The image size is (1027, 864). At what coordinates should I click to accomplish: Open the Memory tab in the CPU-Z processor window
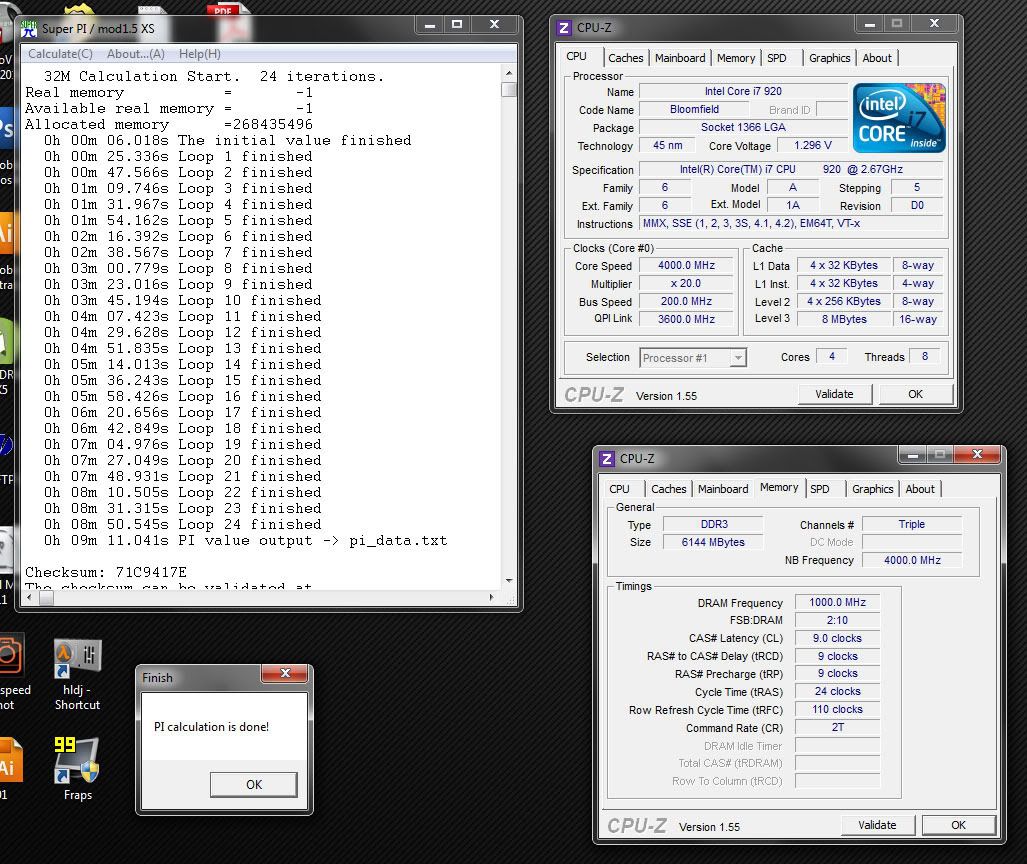[736, 58]
